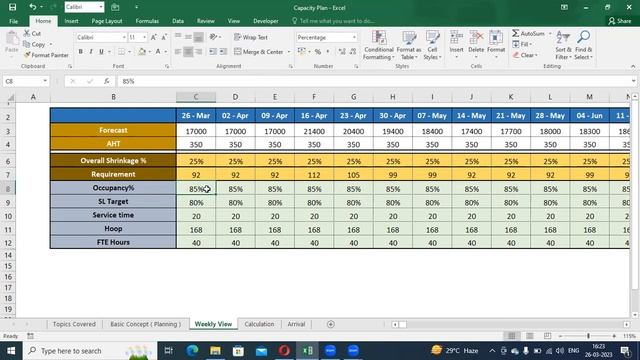Toggle Underline formatting
The height and width of the screenshot is (360, 640).
point(101,52)
